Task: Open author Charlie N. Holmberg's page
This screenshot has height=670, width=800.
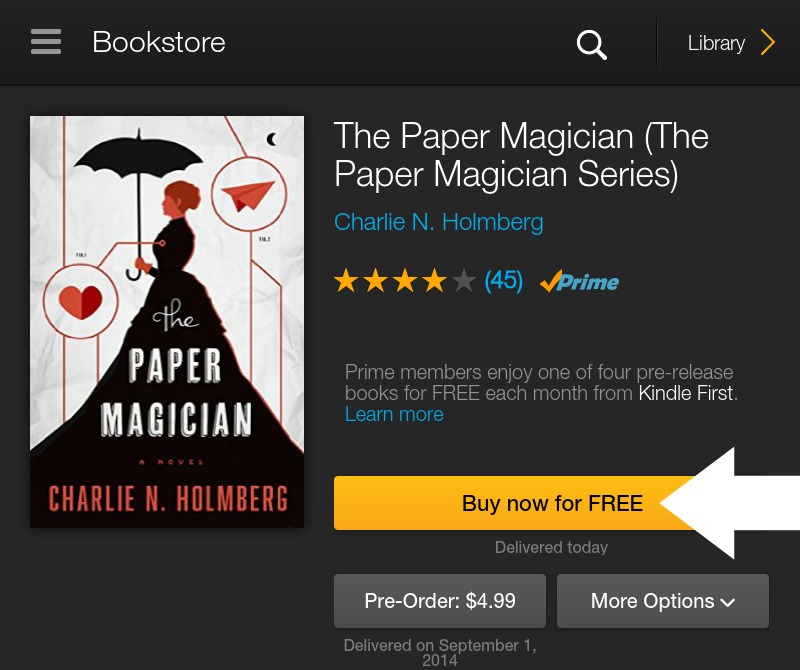Action: click(438, 221)
